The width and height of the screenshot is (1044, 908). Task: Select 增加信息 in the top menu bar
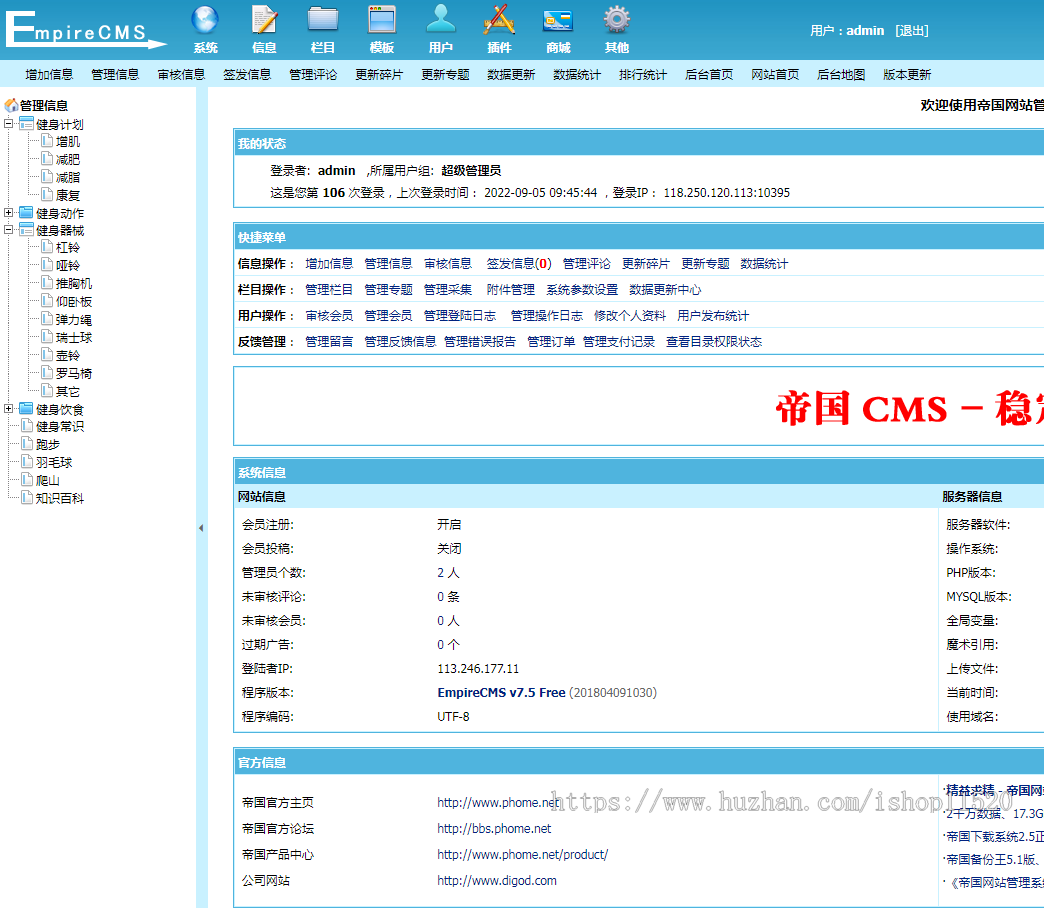49,75
